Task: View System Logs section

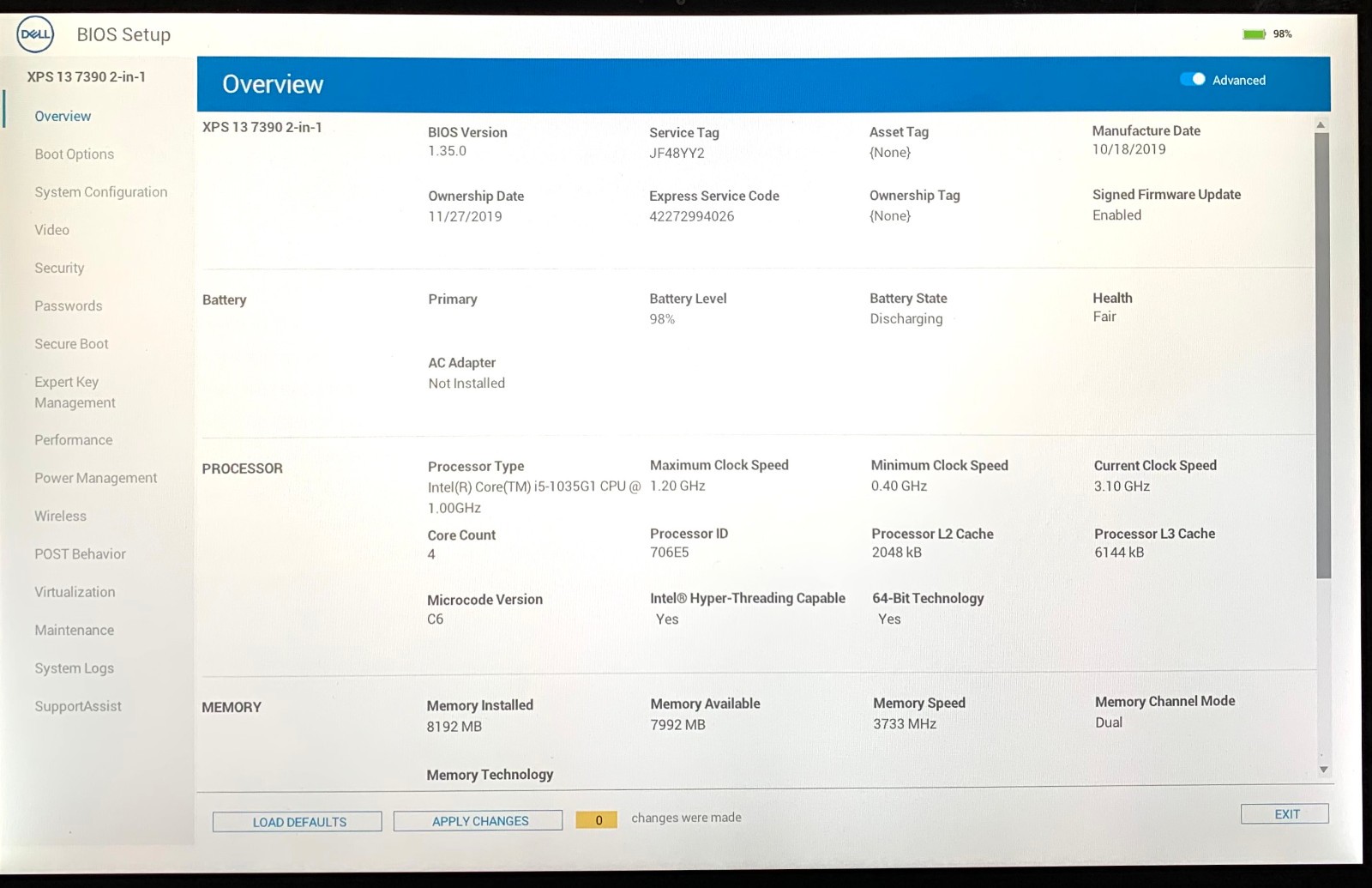Action: click(74, 668)
